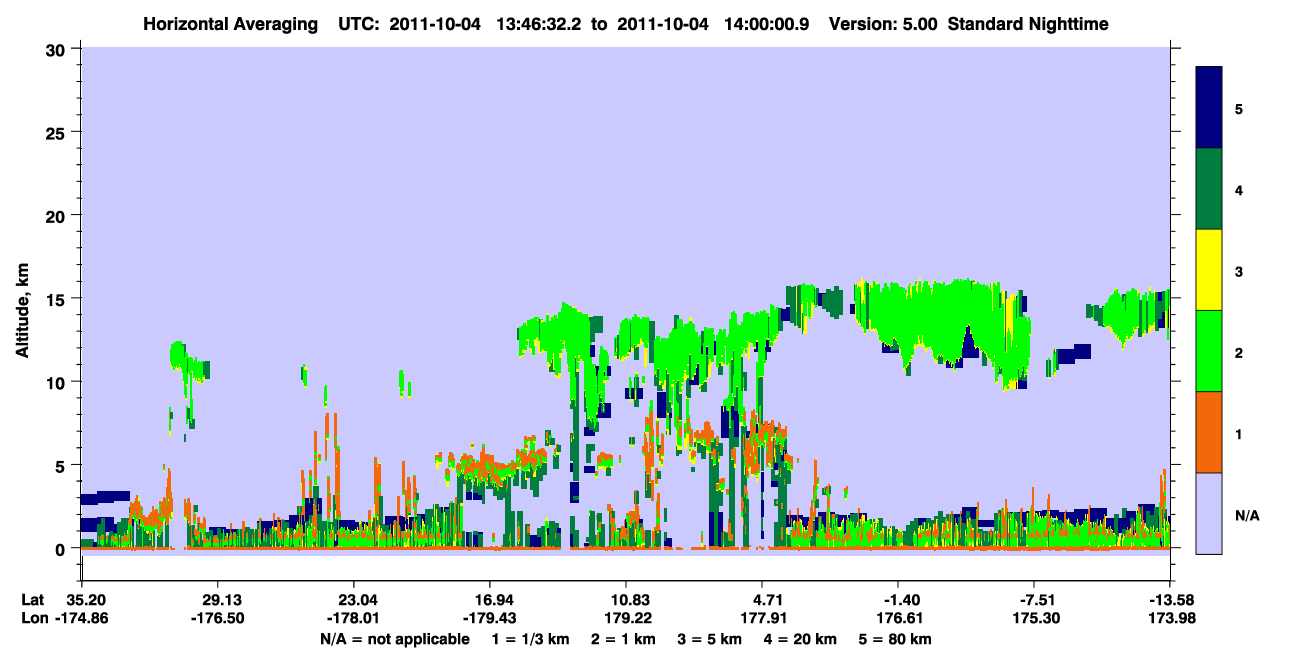The image size is (1300, 667).
Task: Click longitude value 175.30
Action: pyautogui.click(x=1035, y=618)
